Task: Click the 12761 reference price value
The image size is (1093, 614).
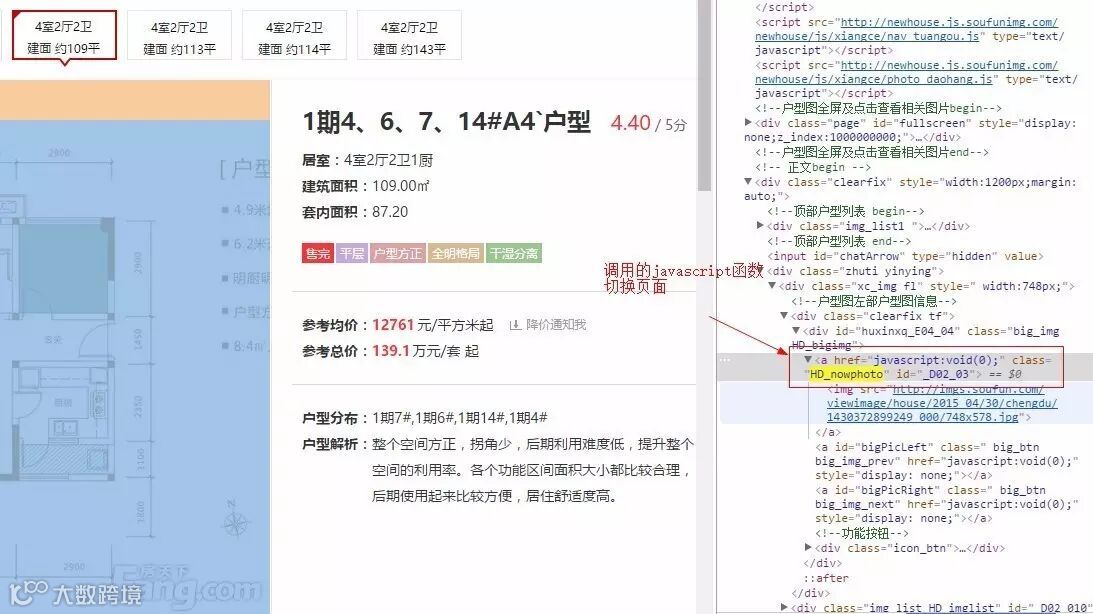Action: pyautogui.click(x=392, y=325)
